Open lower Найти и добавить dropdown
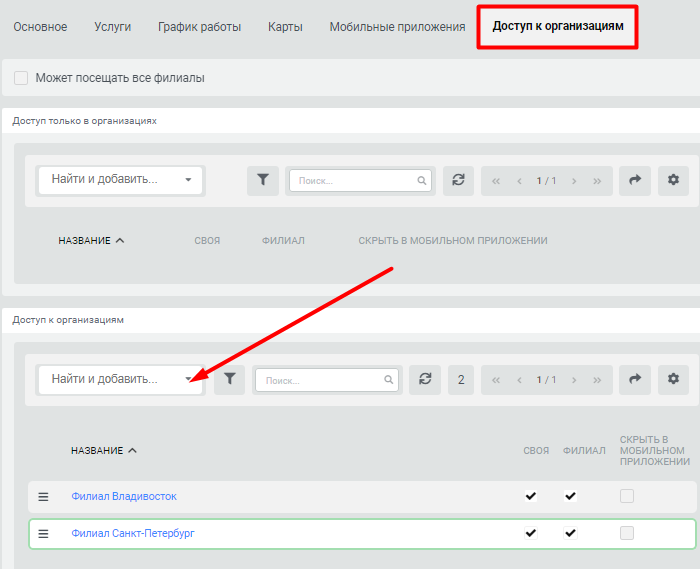Viewport: 700px width, 569px height. [x=121, y=380]
